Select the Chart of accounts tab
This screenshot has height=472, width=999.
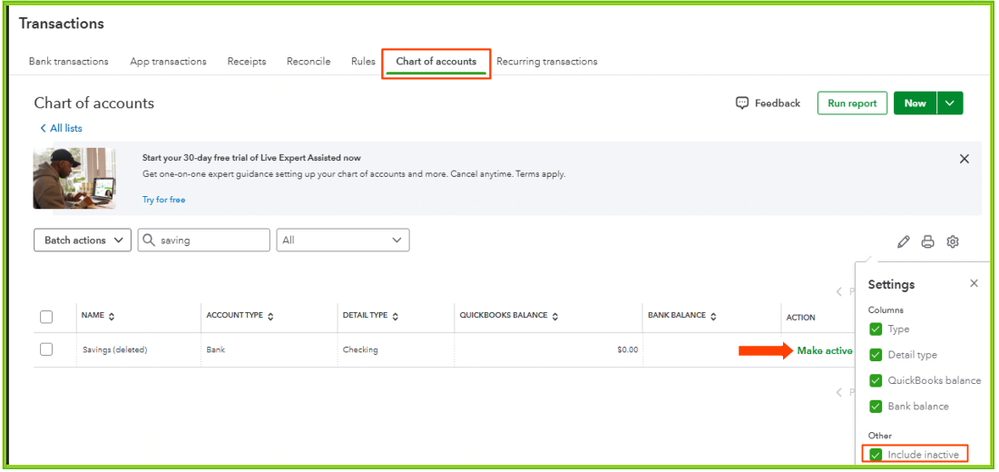tap(436, 62)
